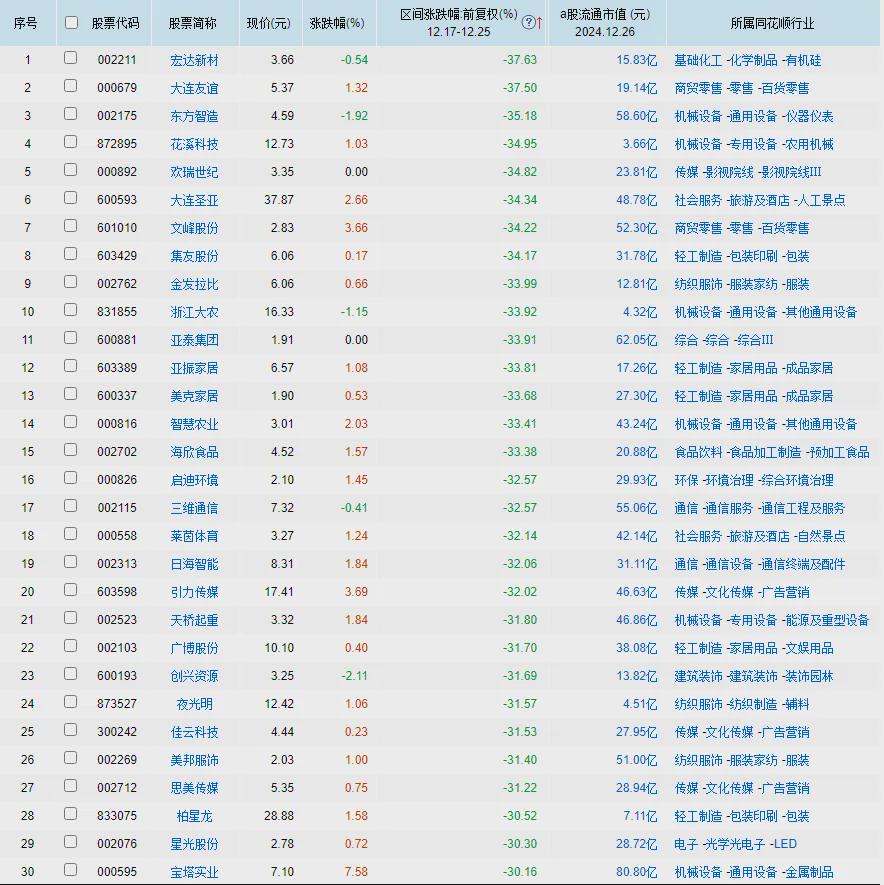Click market value 15.83亿
This screenshot has width=884, height=885.
coord(636,60)
